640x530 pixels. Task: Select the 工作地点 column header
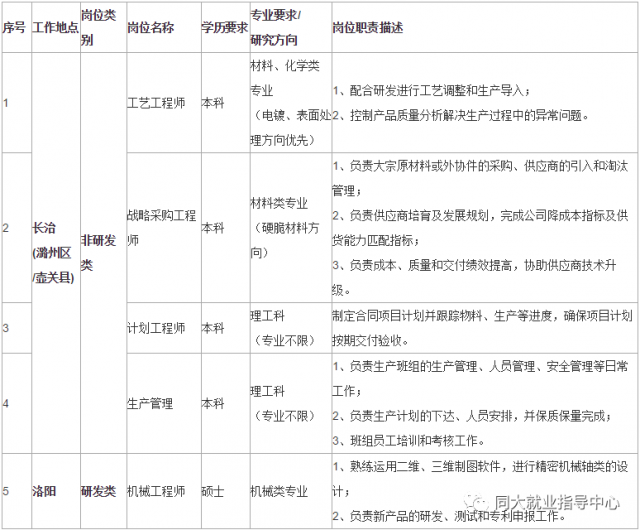tap(54, 28)
